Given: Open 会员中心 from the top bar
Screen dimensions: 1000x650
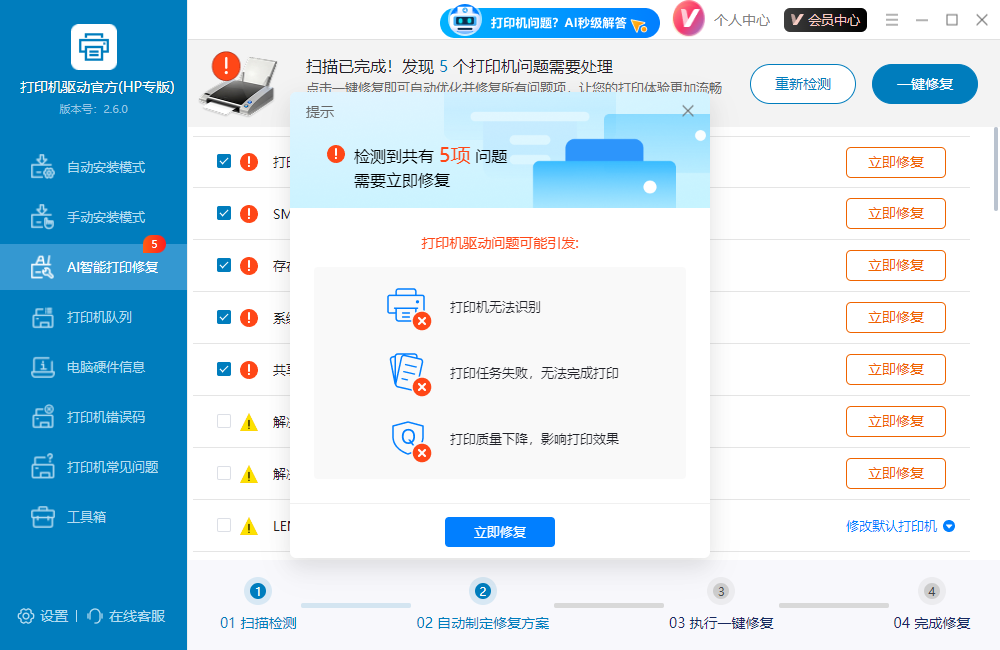Looking at the screenshot, I should (x=825, y=19).
